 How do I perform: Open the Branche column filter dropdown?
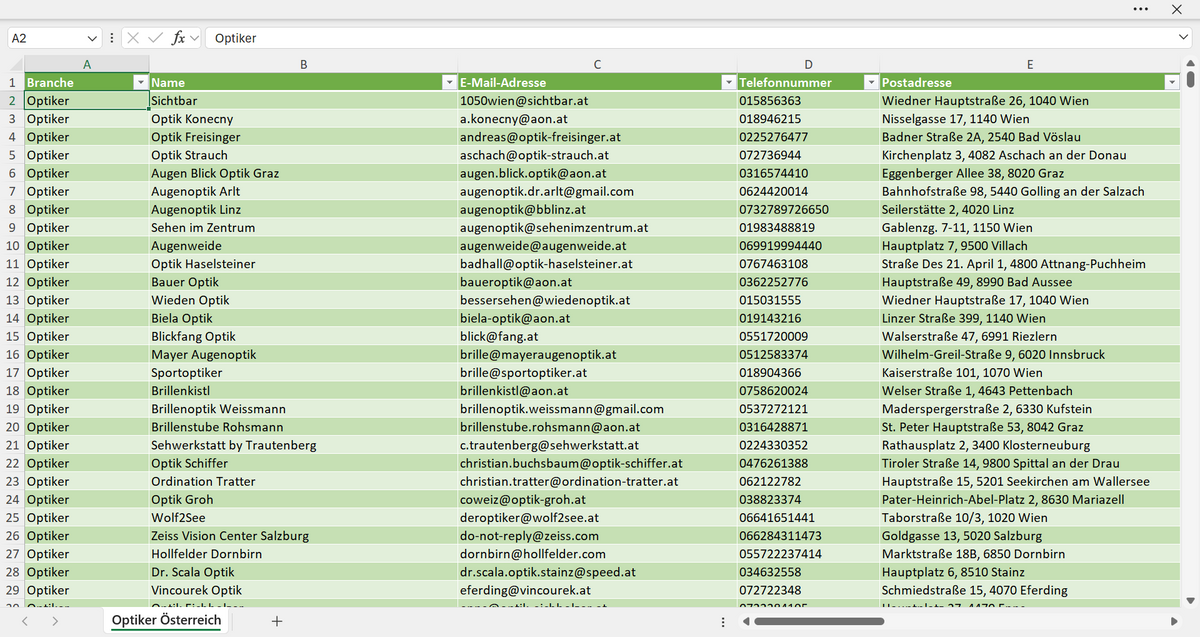click(141, 82)
